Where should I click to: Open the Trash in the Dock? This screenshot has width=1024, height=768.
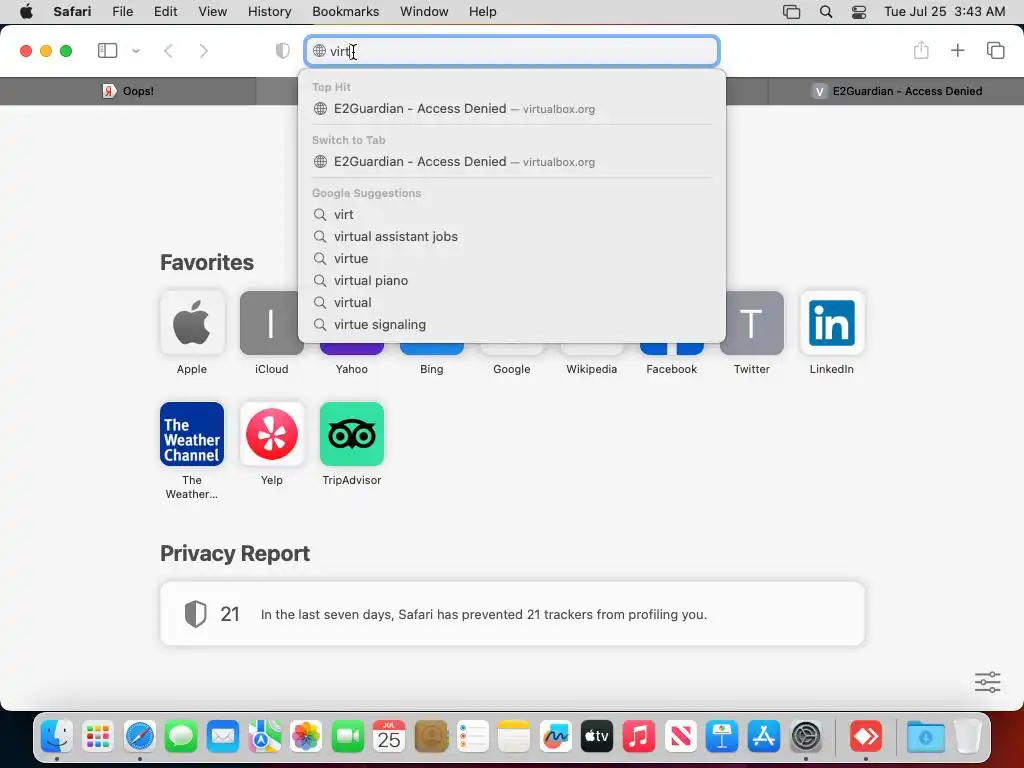pyautogui.click(x=968, y=737)
